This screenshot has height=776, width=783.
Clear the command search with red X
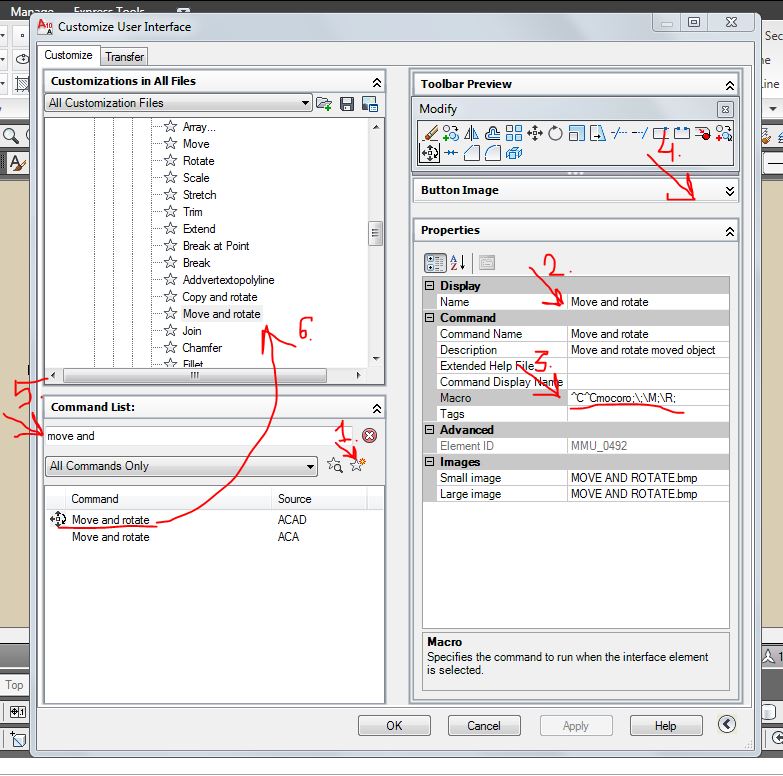[370, 435]
